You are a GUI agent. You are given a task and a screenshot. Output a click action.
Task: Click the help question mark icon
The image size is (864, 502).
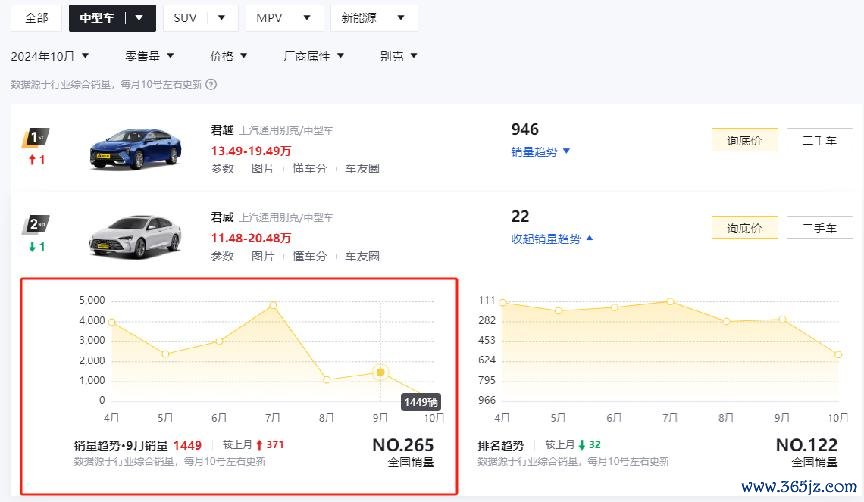click(212, 85)
